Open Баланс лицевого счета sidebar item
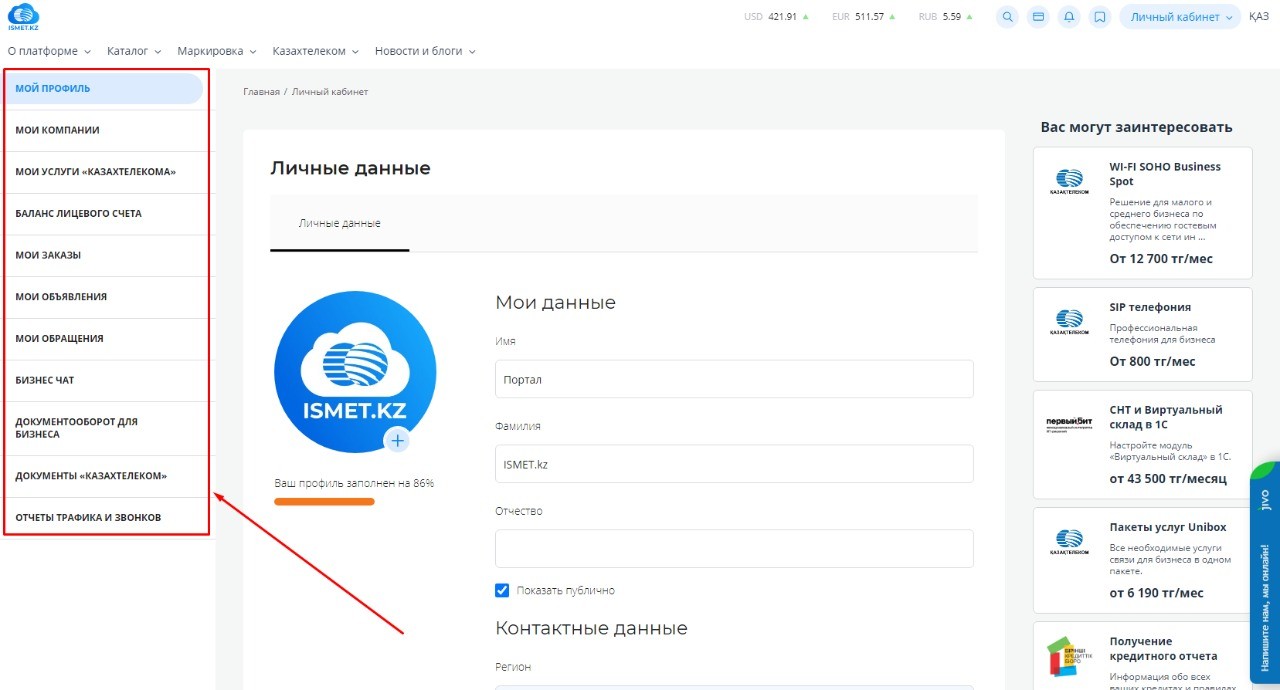The image size is (1280, 690). (x=78, y=214)
